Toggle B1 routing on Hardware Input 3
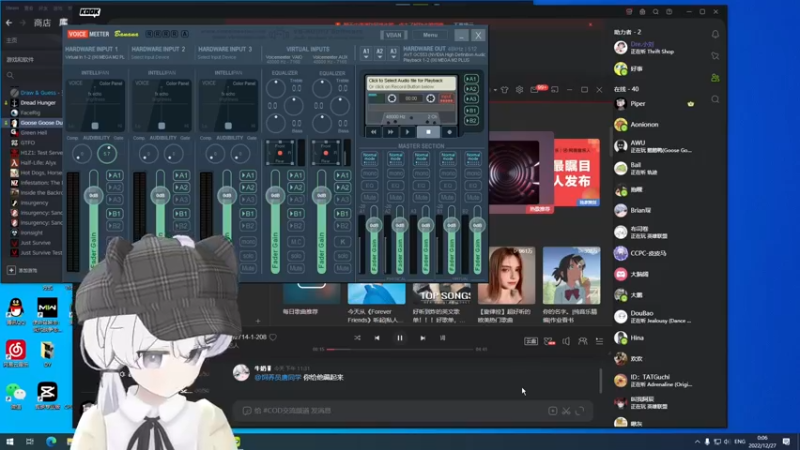Screen dimensions: 800x450 pos(248,213)
